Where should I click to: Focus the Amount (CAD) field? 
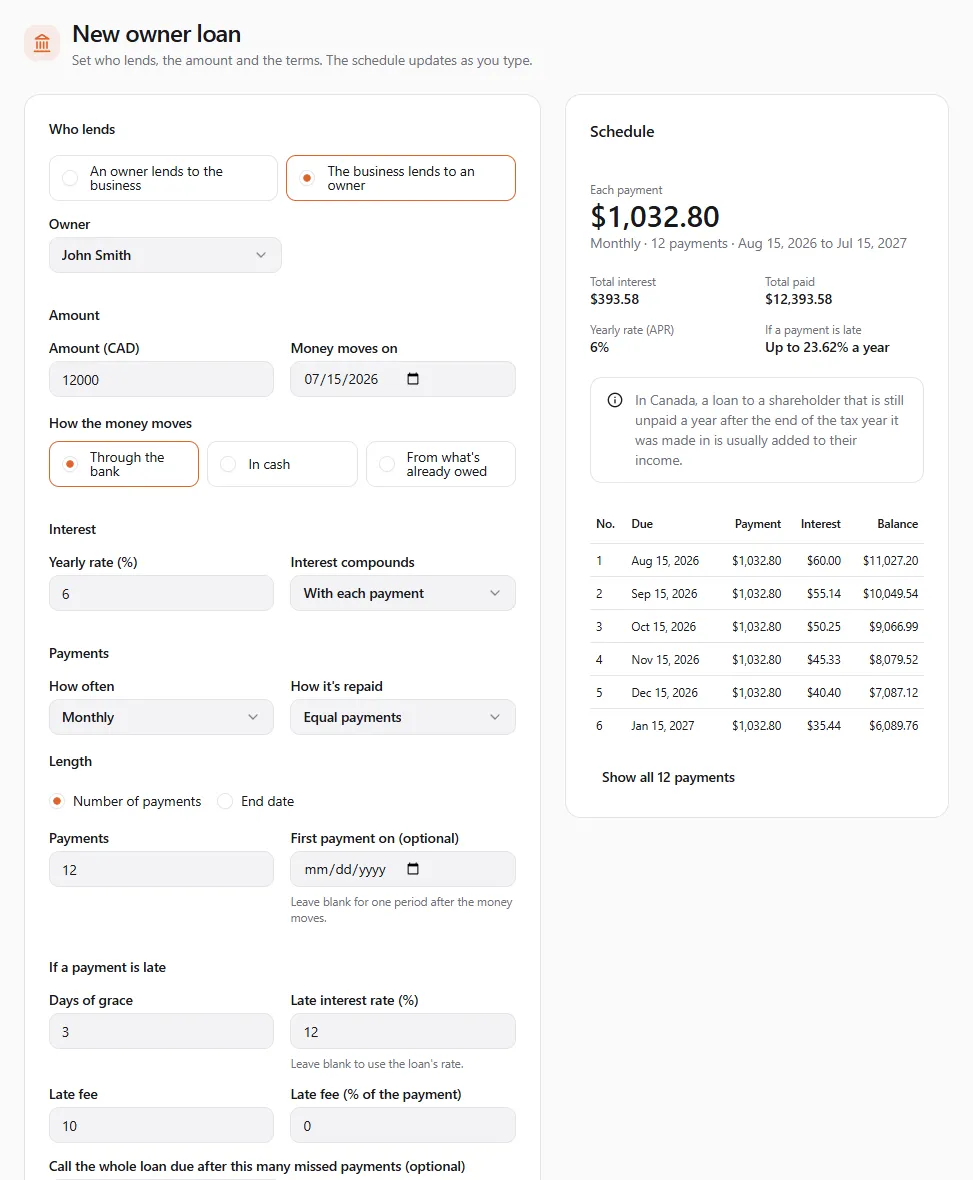click(161, 379)
